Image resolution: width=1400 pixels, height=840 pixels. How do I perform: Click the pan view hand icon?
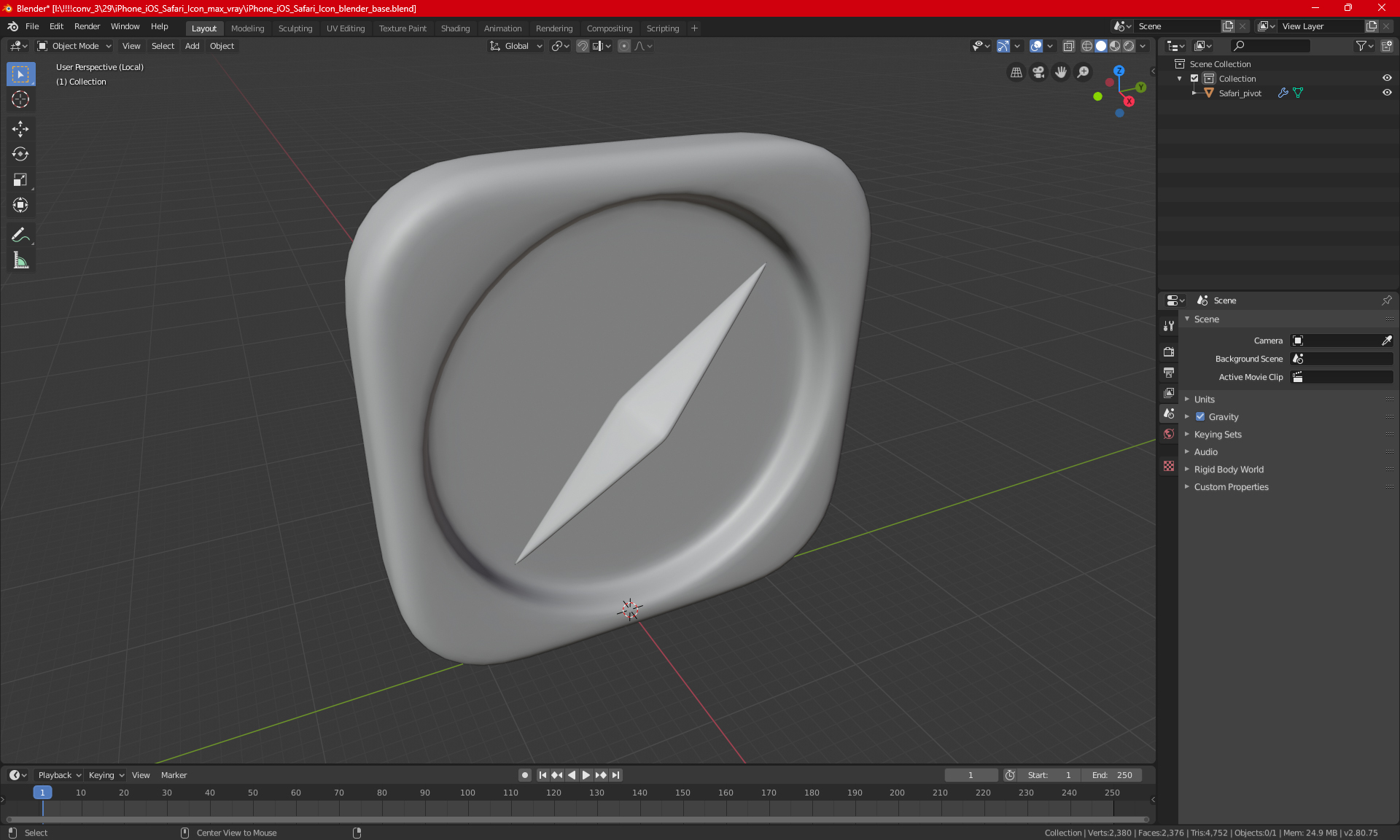(1061, 72)
